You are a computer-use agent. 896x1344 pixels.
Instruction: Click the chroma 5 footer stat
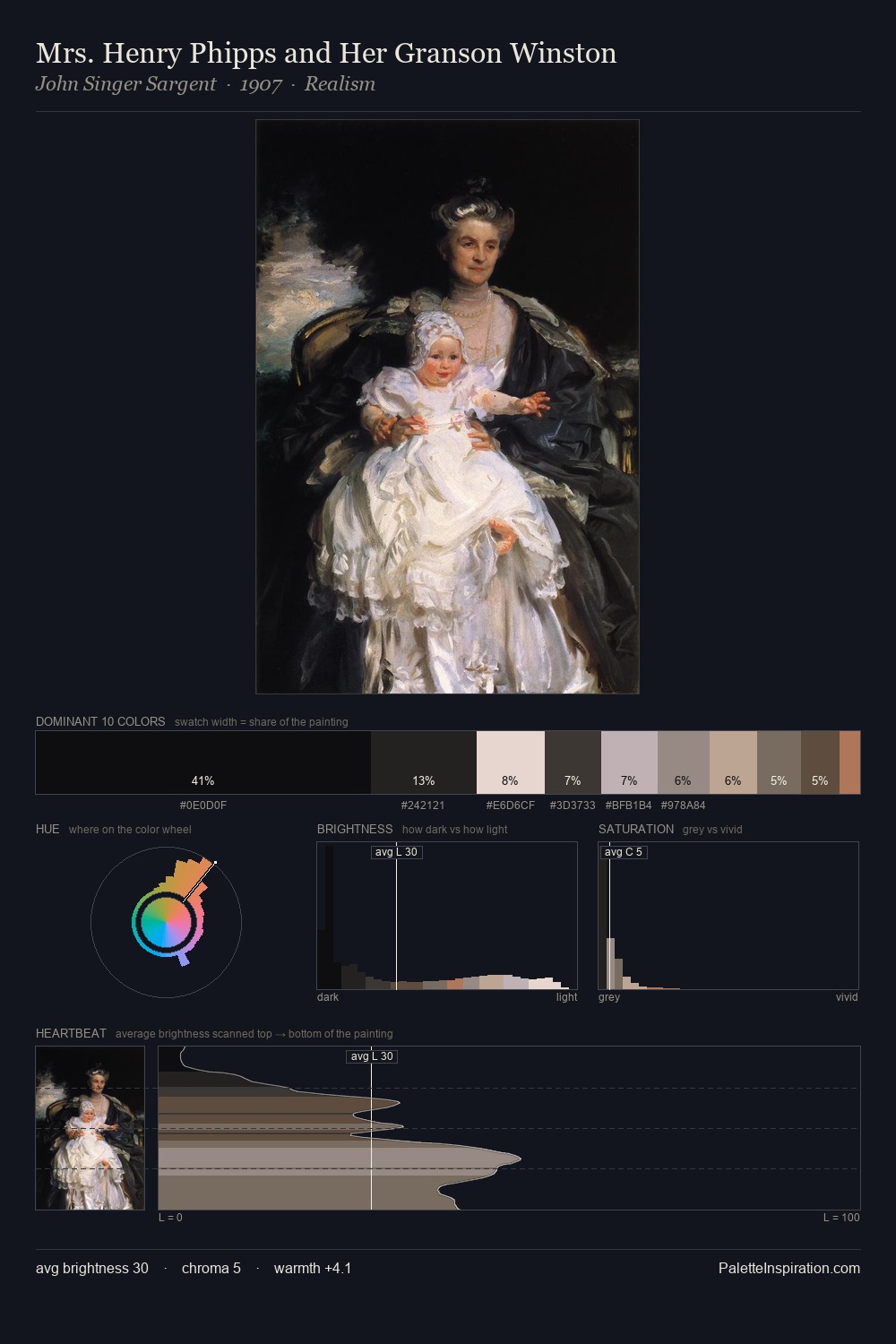point(211,1269)
